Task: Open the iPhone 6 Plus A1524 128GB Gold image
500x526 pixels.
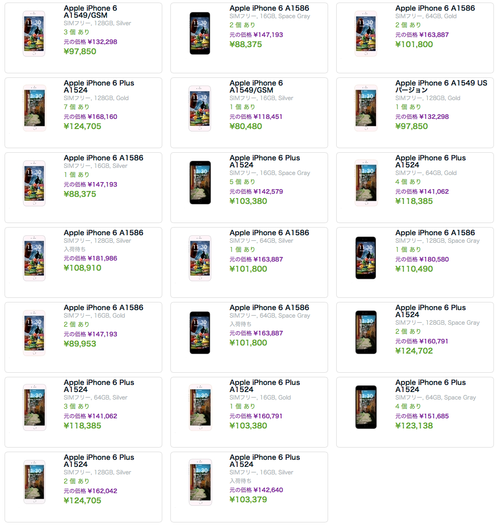Action: [x=34, y=108]
